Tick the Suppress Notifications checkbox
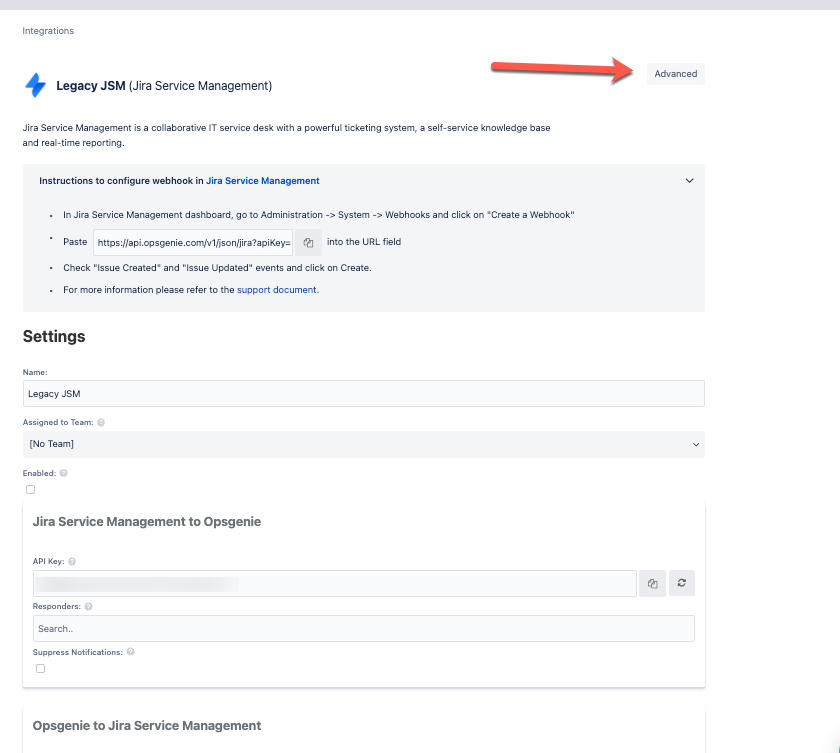Image resolution: width=840 pixels, height=753 pixels. click(40, 668)
